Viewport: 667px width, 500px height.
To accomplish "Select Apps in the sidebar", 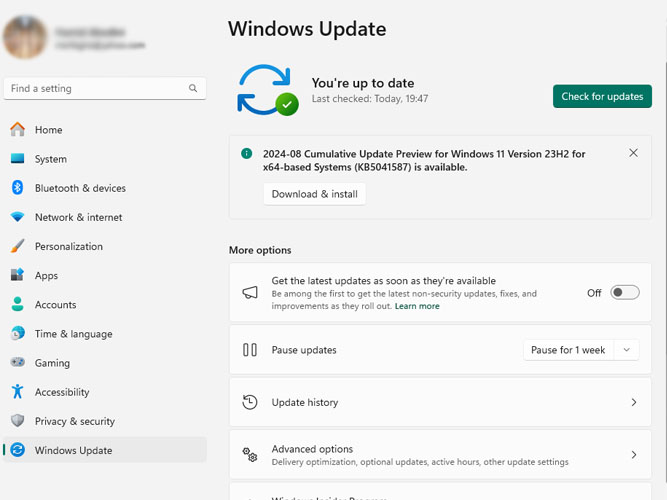I will pos(105,275).
